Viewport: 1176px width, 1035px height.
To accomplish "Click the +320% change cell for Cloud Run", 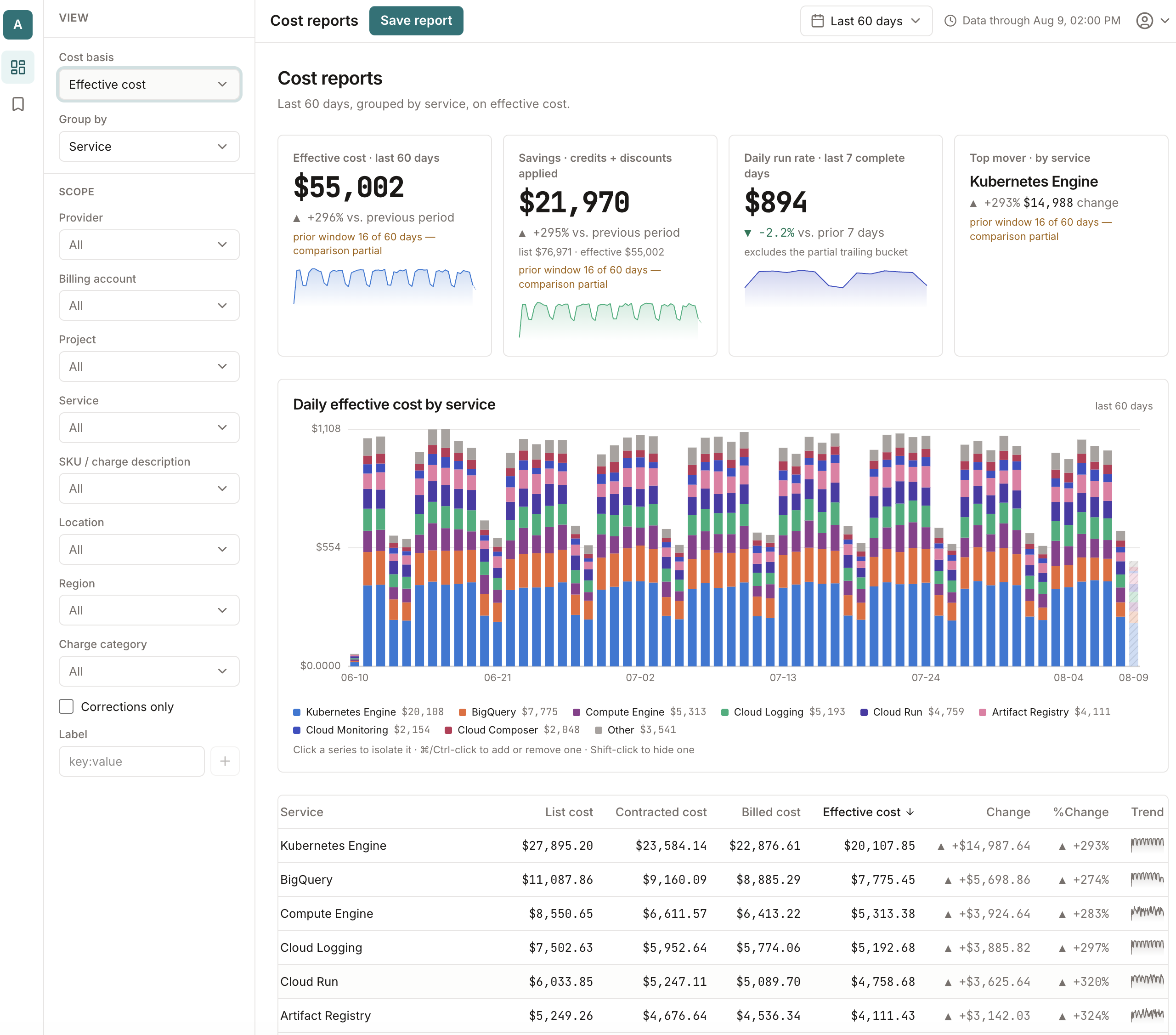I will click(1084, 981).
